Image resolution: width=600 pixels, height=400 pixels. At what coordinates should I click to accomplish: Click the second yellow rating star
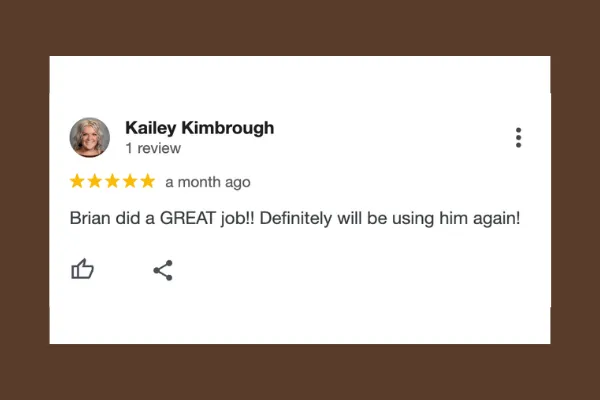pos(95,181)
